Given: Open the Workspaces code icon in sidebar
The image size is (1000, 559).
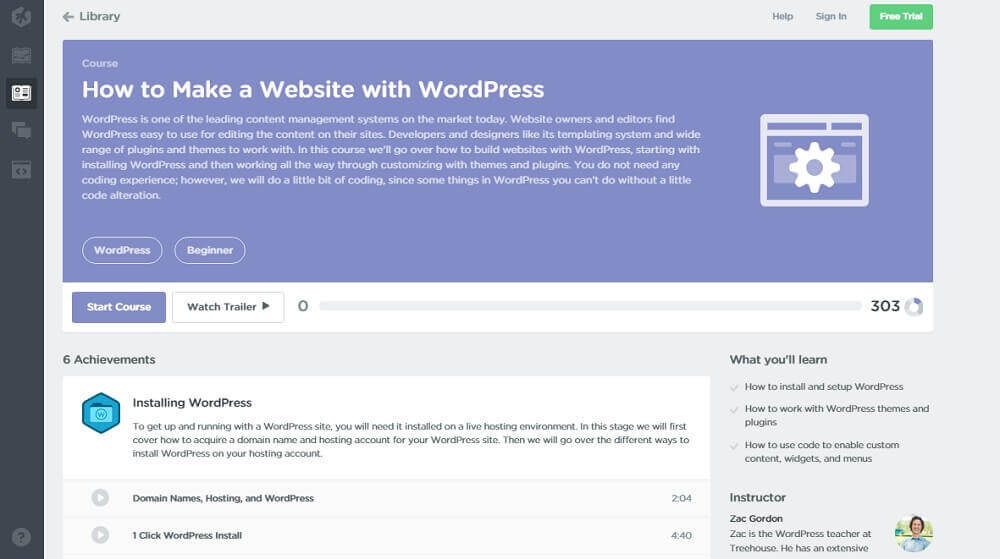Looking at the screenshot, I should pos(21,170).
